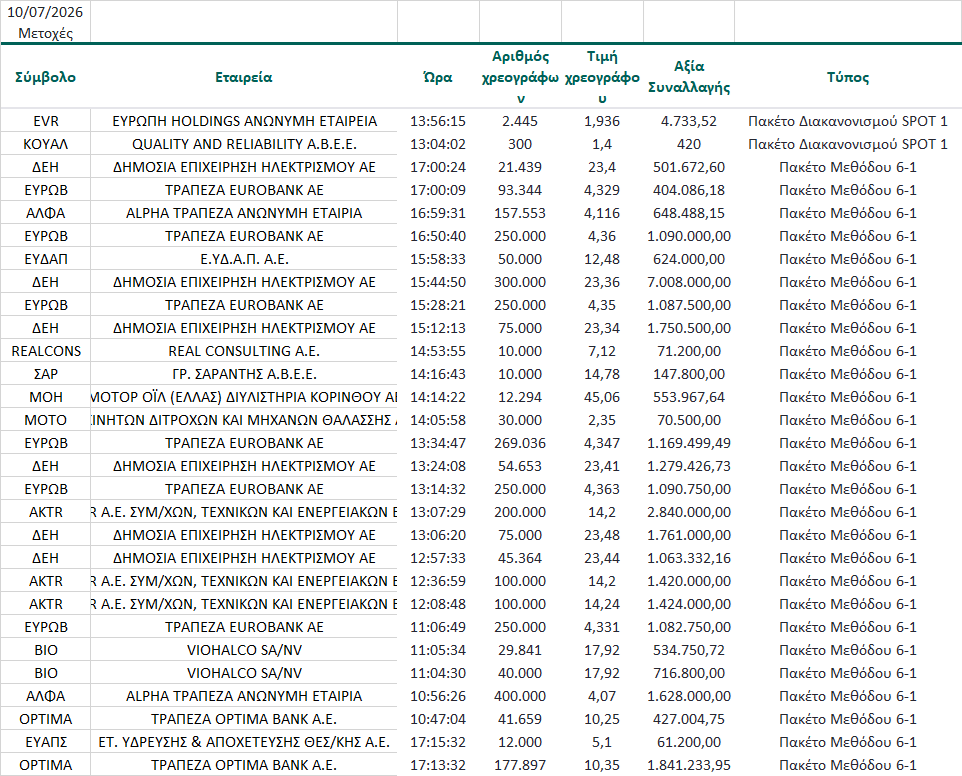
Task: Click the Μετοχές cell
Action: click(x=45, y=33)
